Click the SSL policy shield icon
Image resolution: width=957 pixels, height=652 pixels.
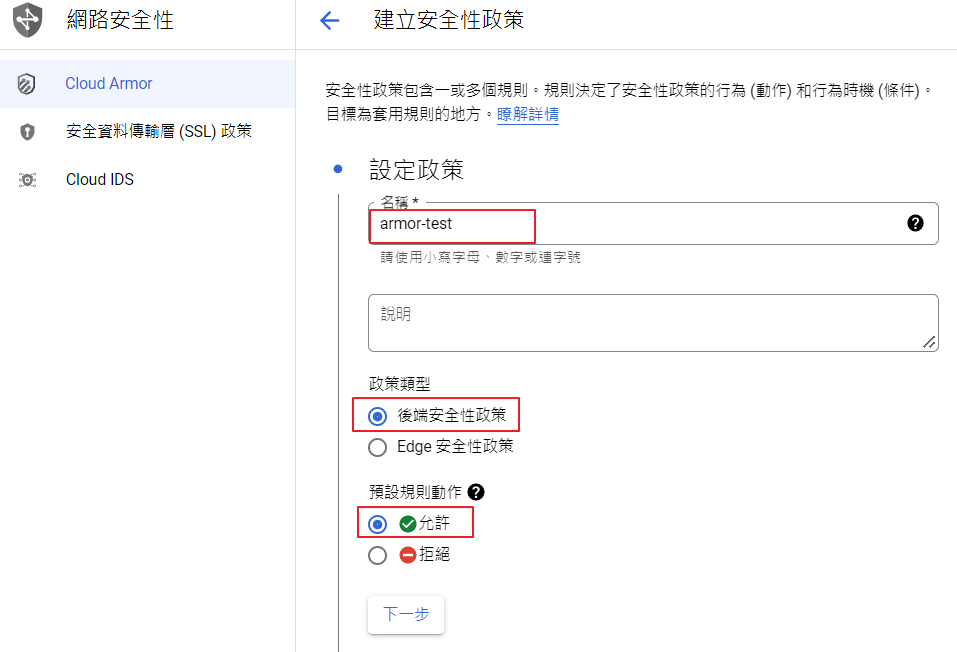click(27, 132)
